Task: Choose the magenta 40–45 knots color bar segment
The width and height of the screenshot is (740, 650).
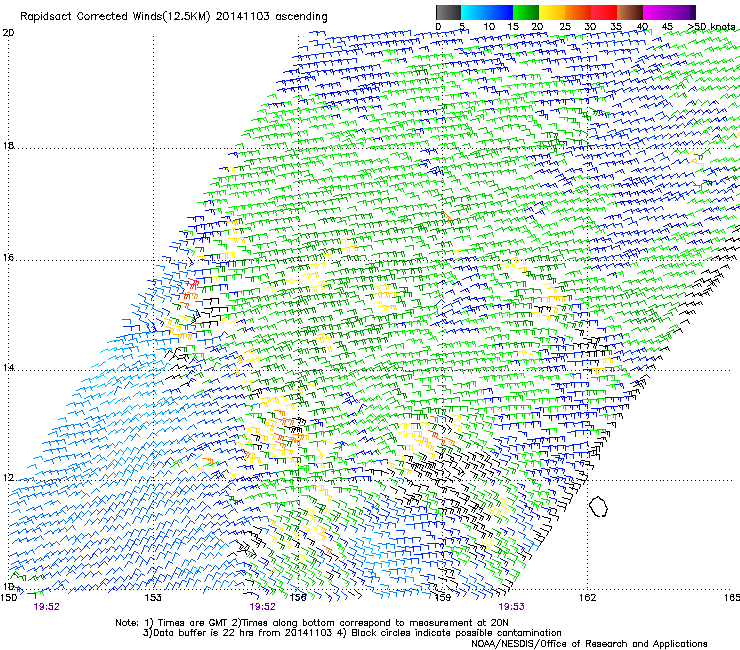Action: 656,12
